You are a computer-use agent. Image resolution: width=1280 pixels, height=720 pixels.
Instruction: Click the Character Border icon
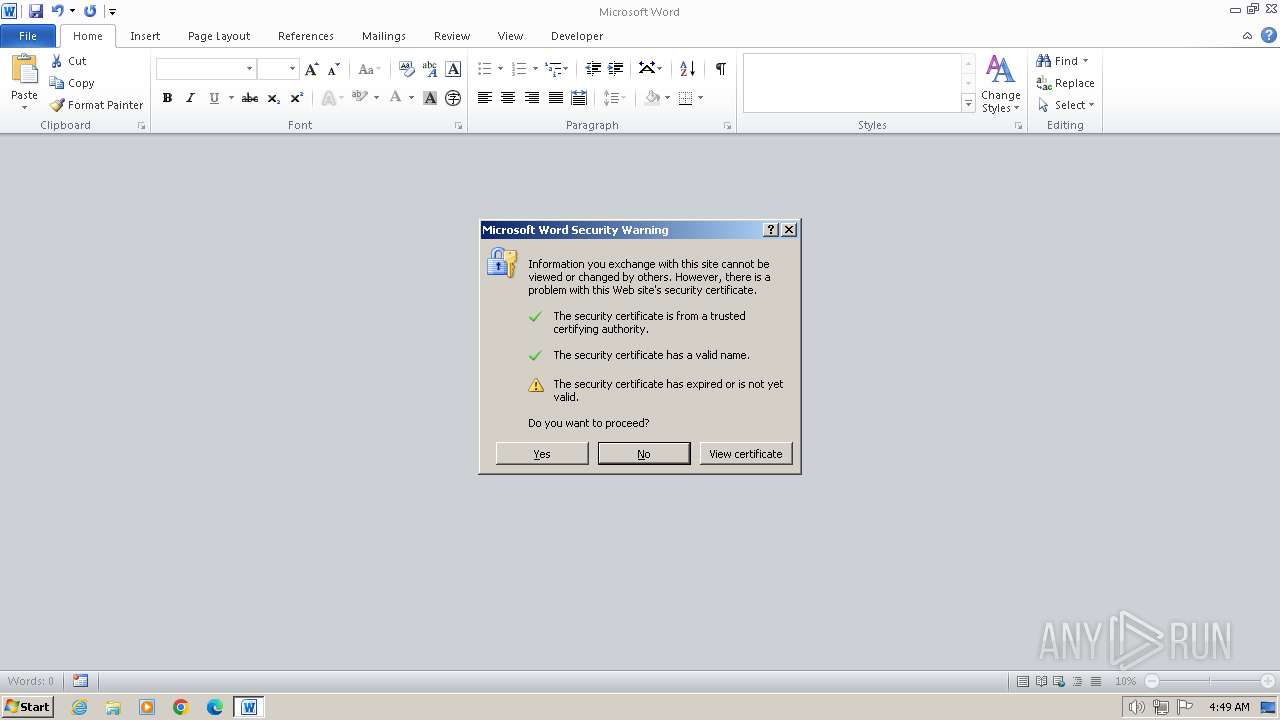click(453, 69)
